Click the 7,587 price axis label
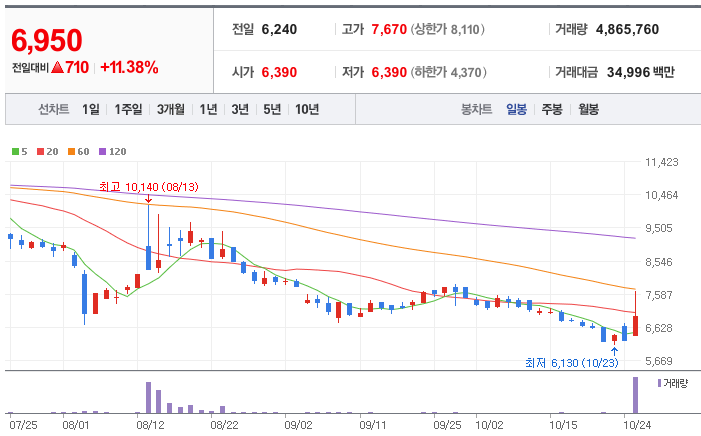This screenshot has width=701, height=436. pyautogui.click(x=659, y=295)
